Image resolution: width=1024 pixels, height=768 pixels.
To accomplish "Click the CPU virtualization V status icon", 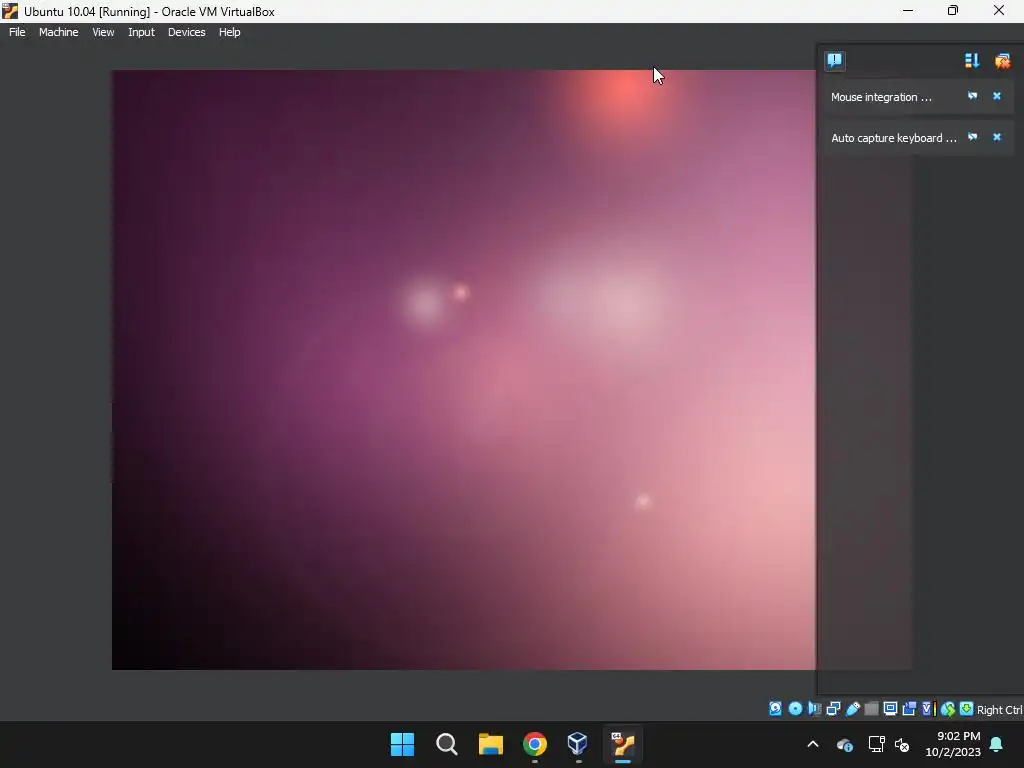I will (928, 709).
